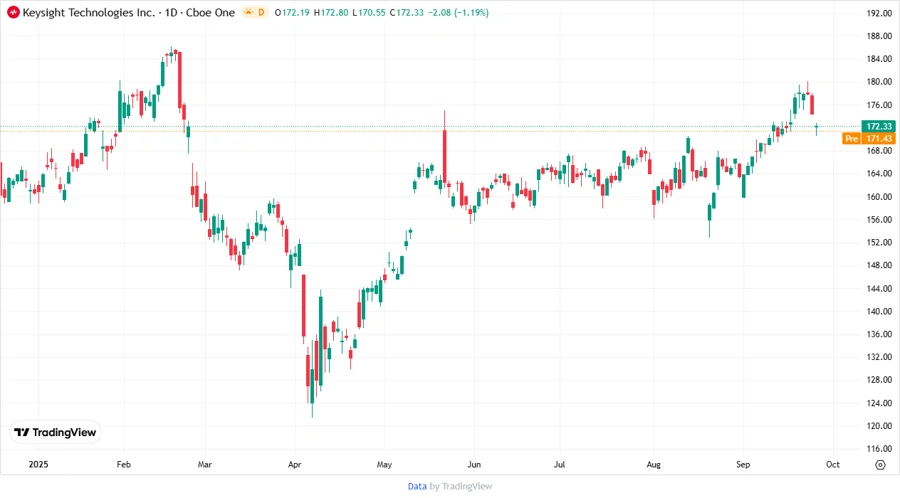Click the 144.00 price axis label
This screenshot has height=498, width=900.
pos(879,289)
